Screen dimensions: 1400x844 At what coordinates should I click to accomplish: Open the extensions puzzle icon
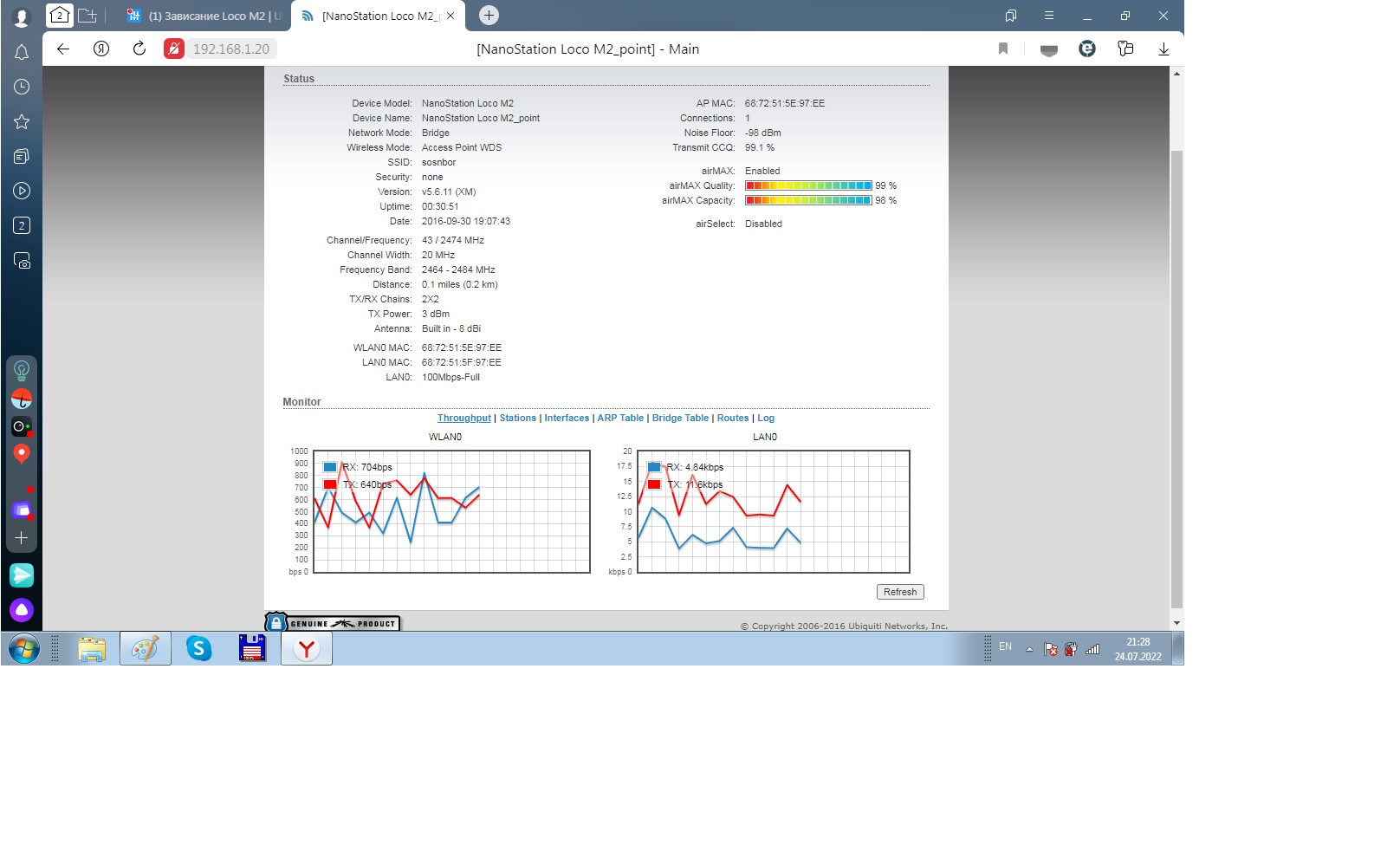tap(1125, 49)
